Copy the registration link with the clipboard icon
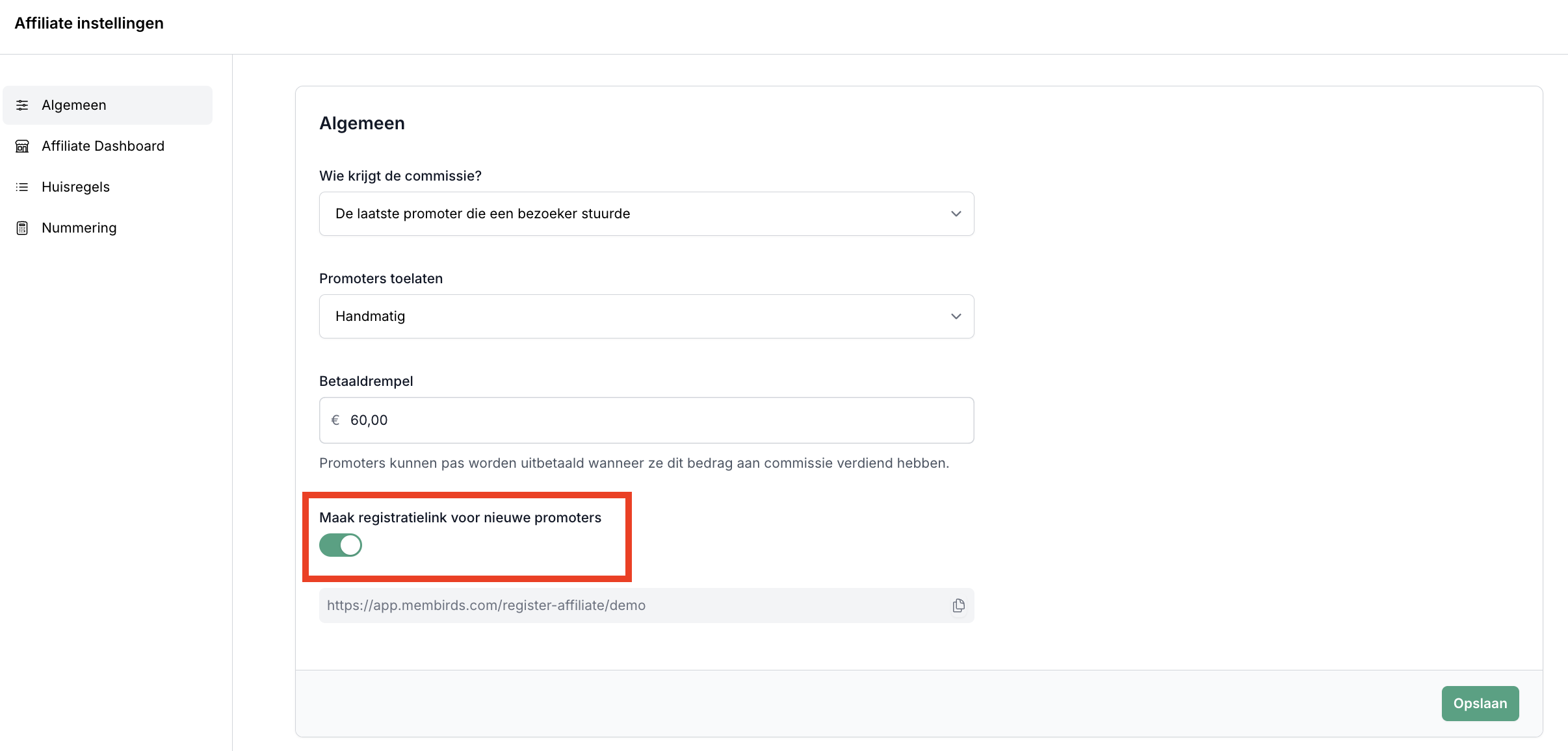The height and width of the screenshot is (751, 1568). (958, 605)
